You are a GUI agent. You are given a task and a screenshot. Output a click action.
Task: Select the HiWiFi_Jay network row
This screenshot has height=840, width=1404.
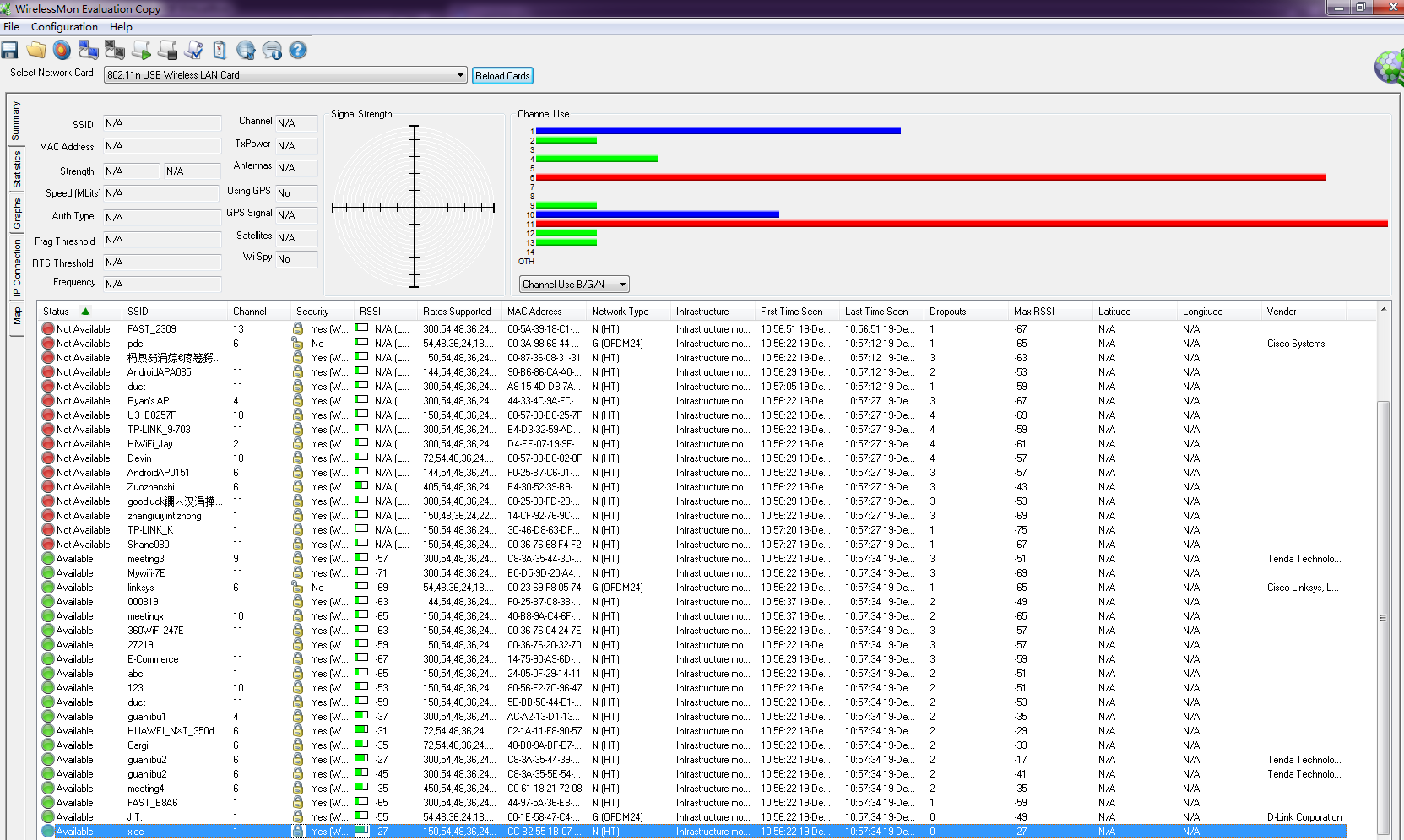692,444
